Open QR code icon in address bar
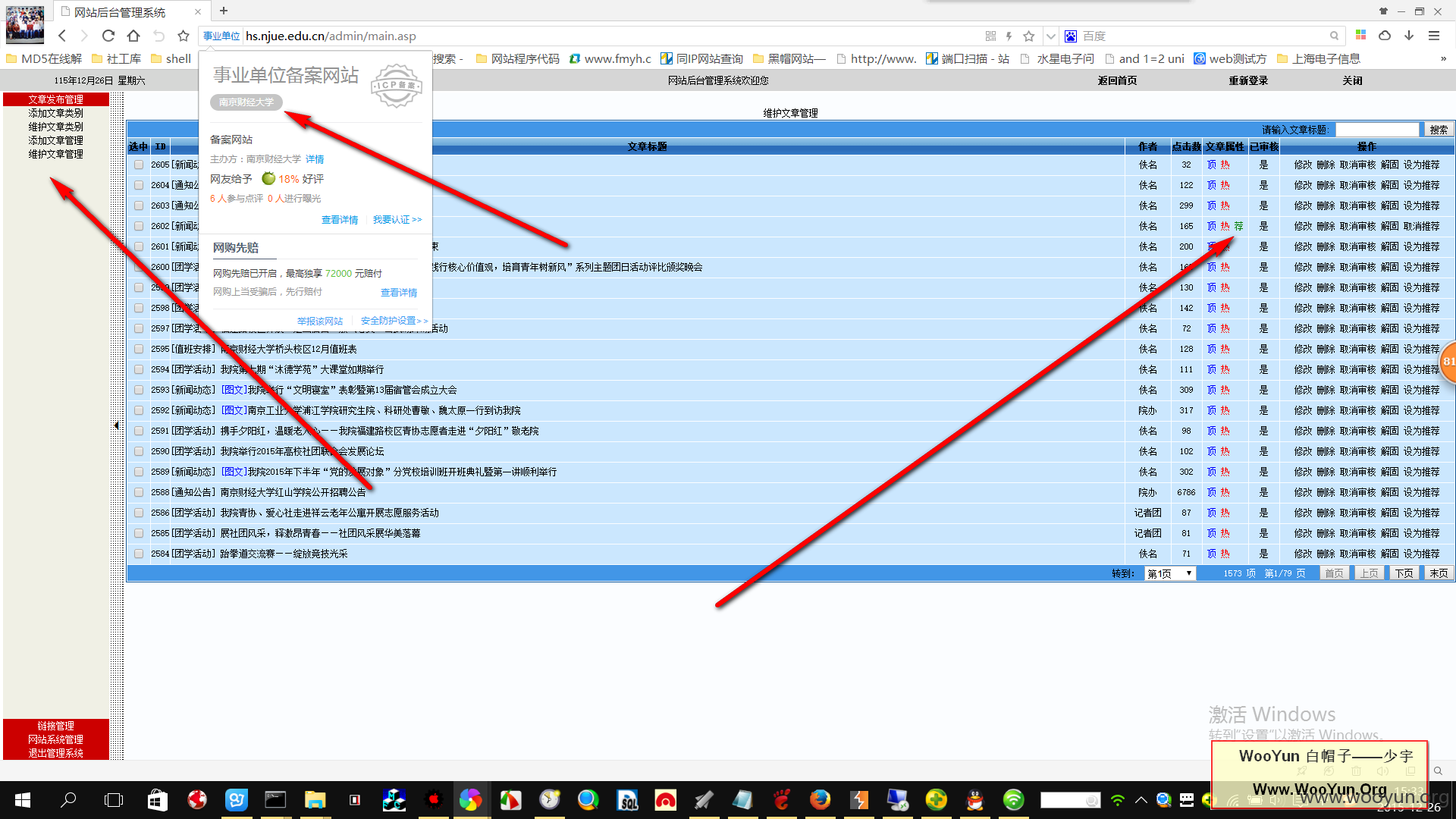 click(990, 36)
